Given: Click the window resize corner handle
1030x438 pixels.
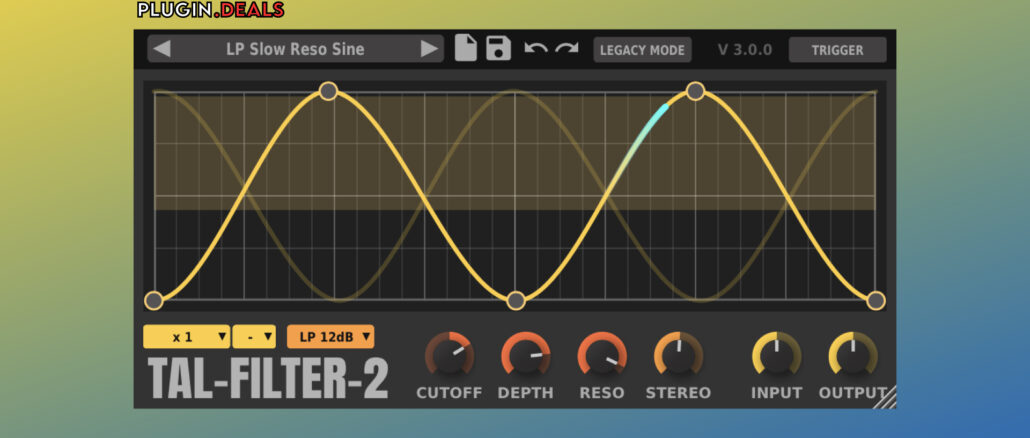Looking at the screenshot, I should click(886, 399).
